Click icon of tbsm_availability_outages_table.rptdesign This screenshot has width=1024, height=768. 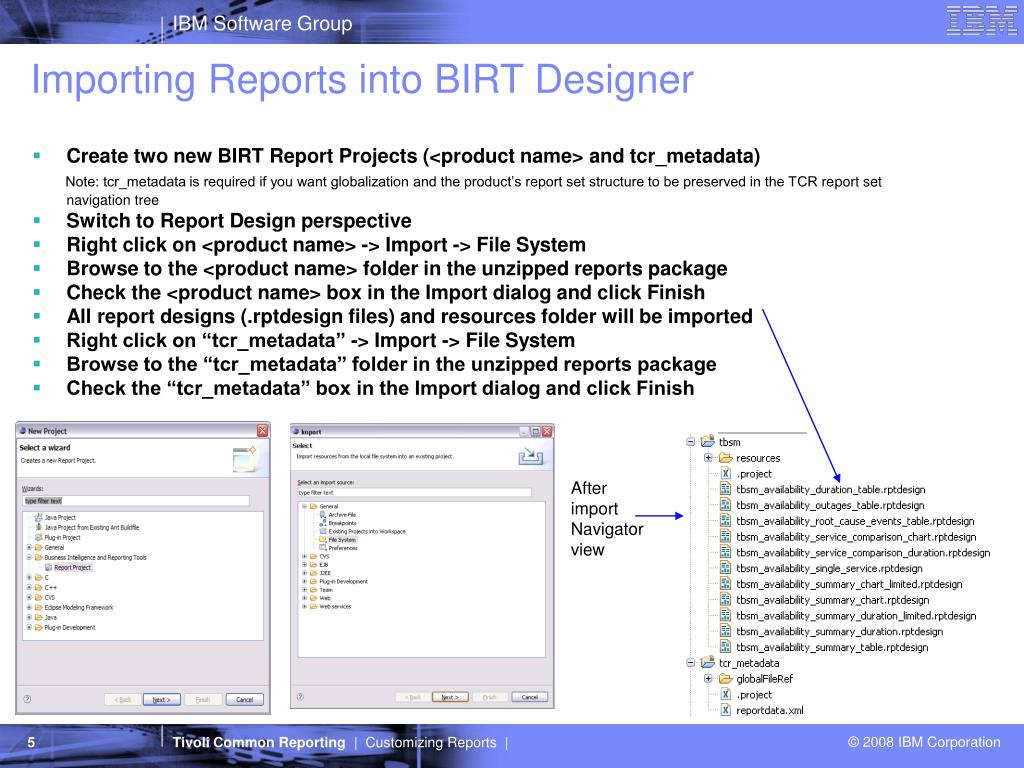click(x=725, y=505)
